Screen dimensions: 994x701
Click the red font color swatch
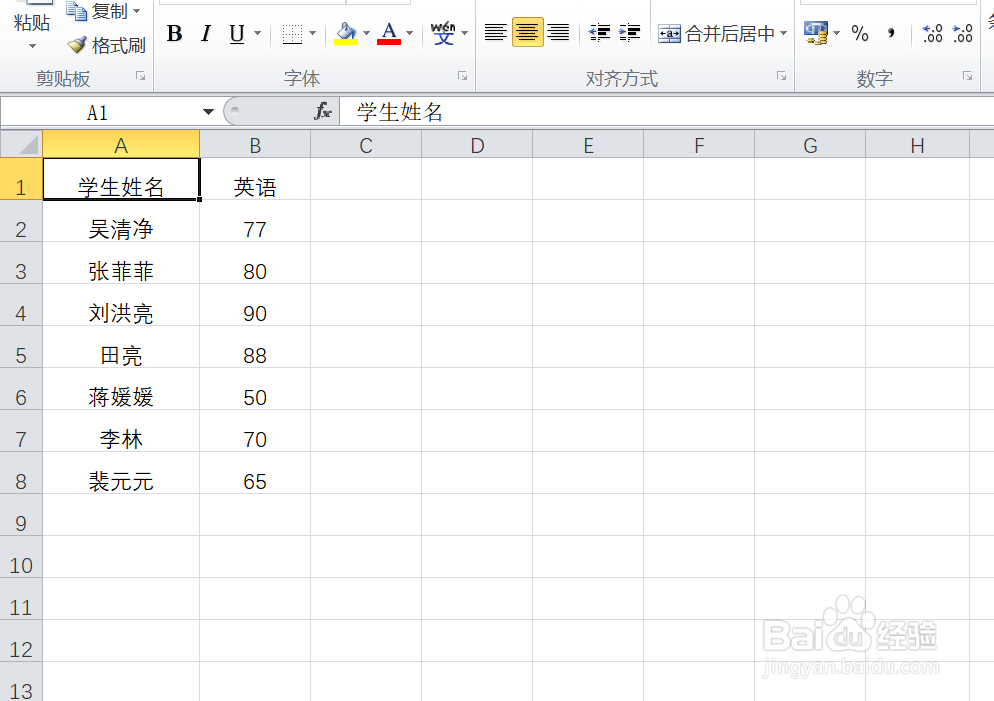pos(391,42)
